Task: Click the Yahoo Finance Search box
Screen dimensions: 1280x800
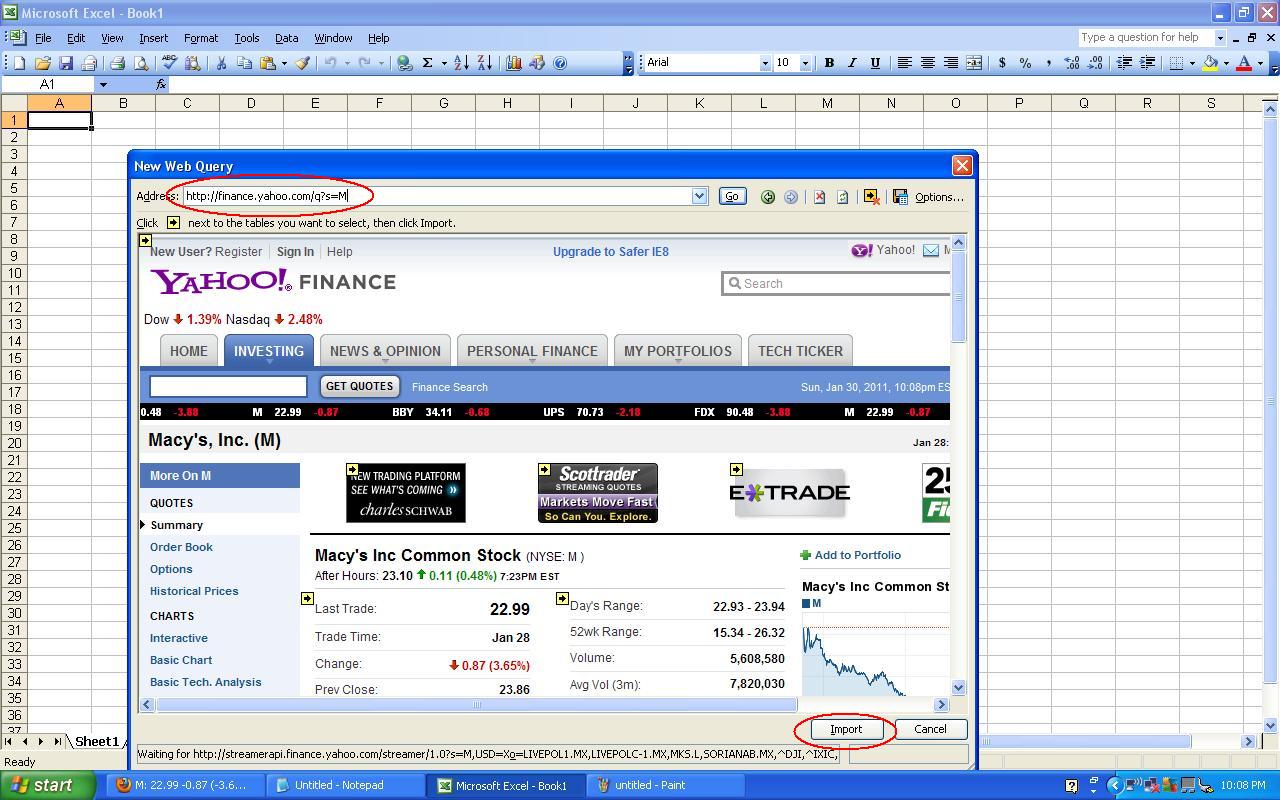Action: 836,284
